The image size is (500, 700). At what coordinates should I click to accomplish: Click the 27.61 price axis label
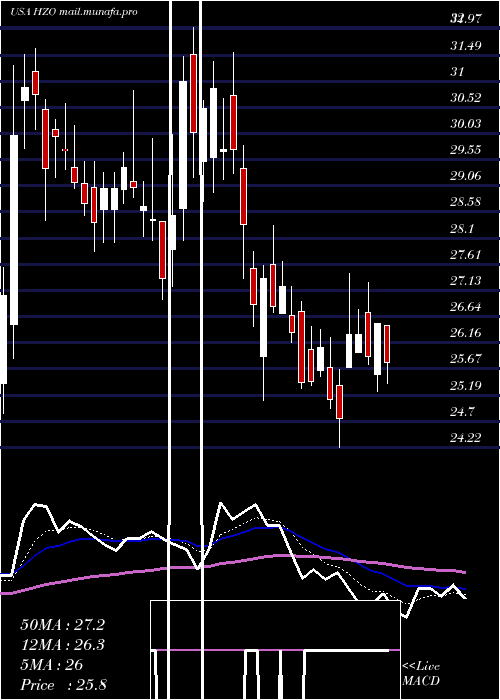466,255
